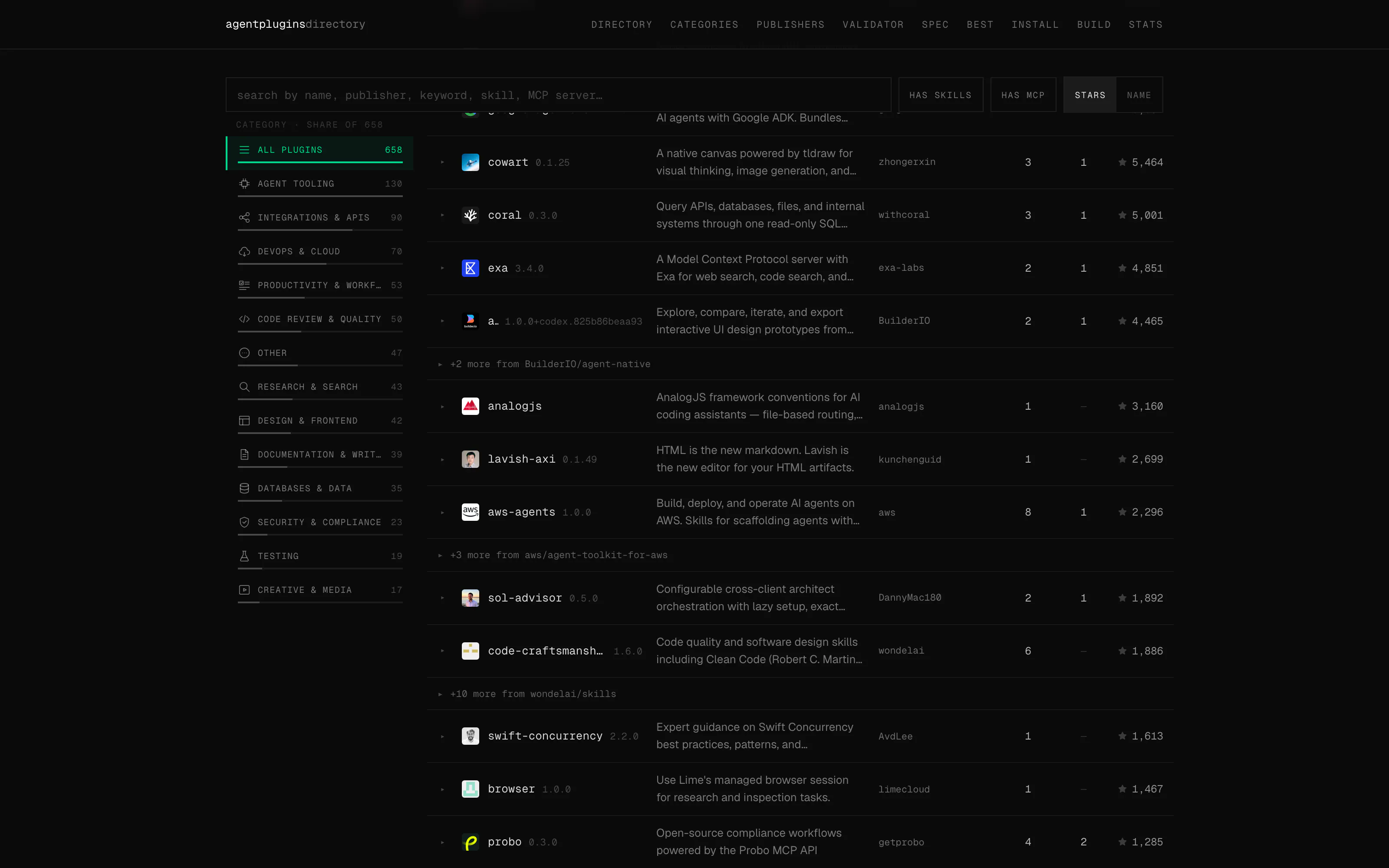Click the lavish-axi avatar icon
The height and width of the screenshot is (868, 1389).
pos(470,459)
